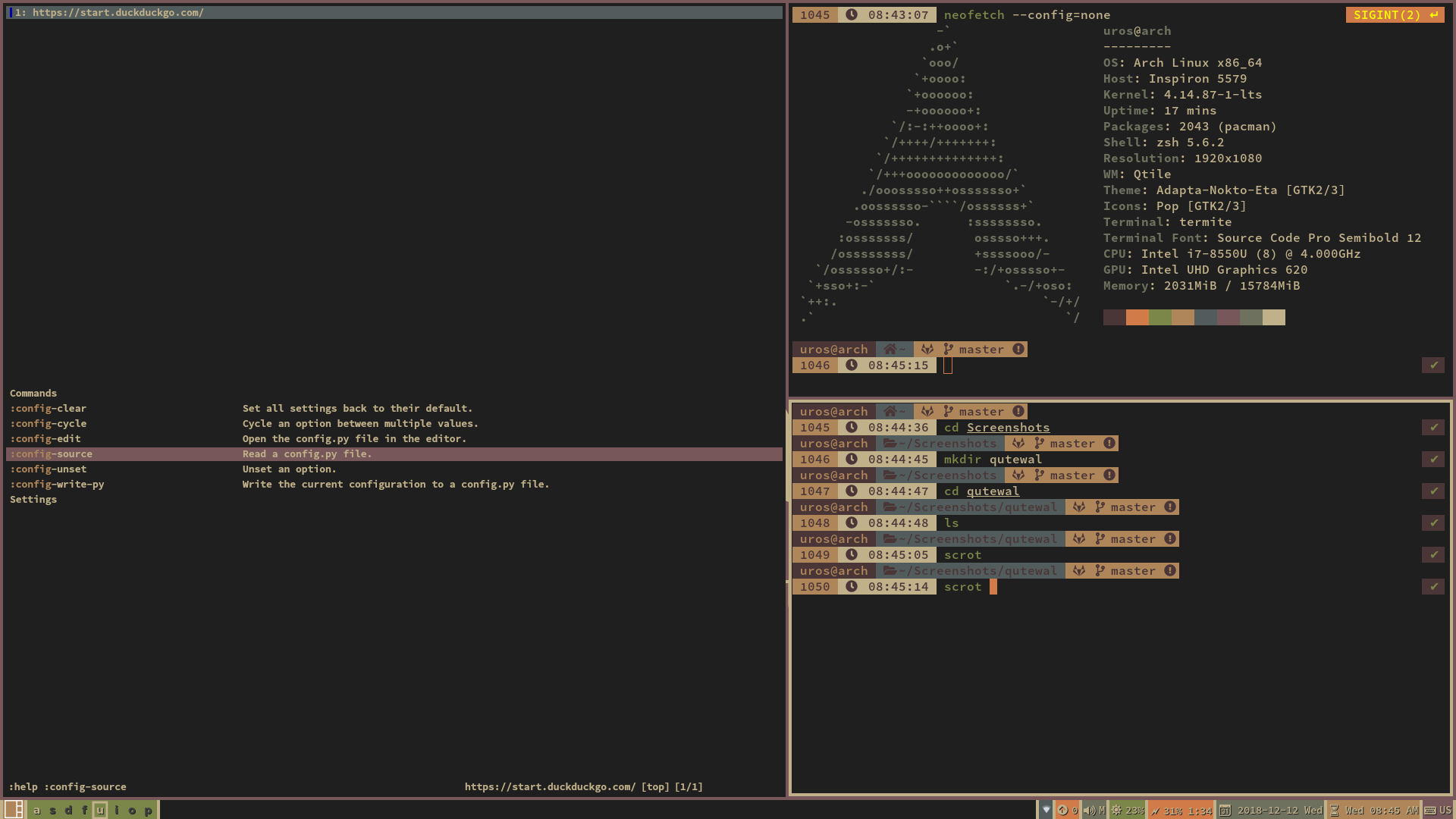Click the top terminal's empty cursor box
Viewport: 1456px width, 819px height.
click(948, 365)
